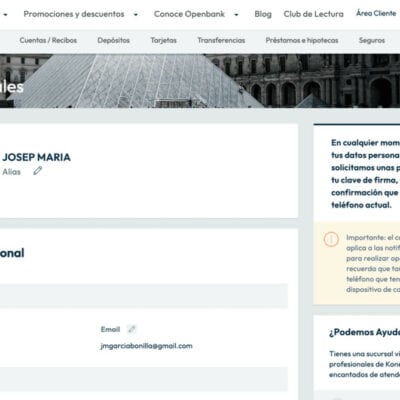Edit the Email with pencil icon

(132, 329)
